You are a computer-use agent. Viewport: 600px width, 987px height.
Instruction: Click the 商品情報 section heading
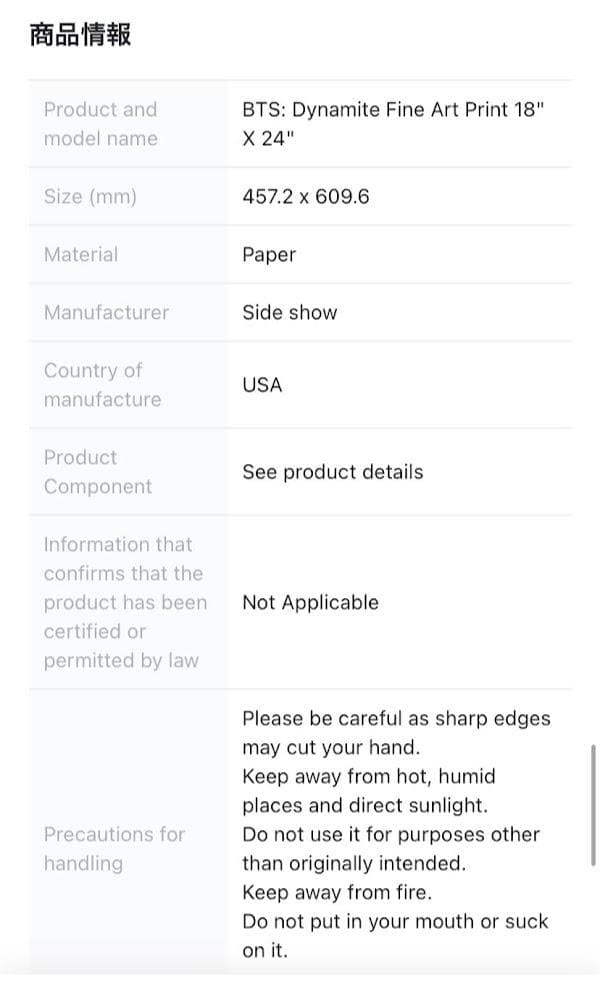tap(80, 36)
